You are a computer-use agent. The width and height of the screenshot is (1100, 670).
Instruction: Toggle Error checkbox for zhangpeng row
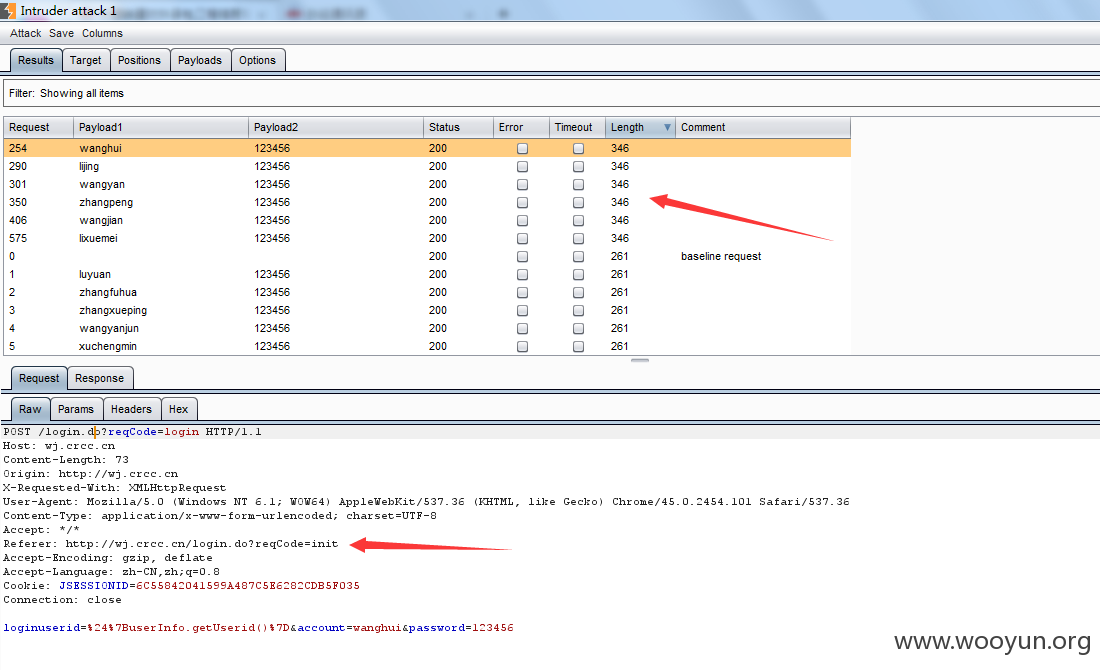pyautogui.click(x=522, y=203)
